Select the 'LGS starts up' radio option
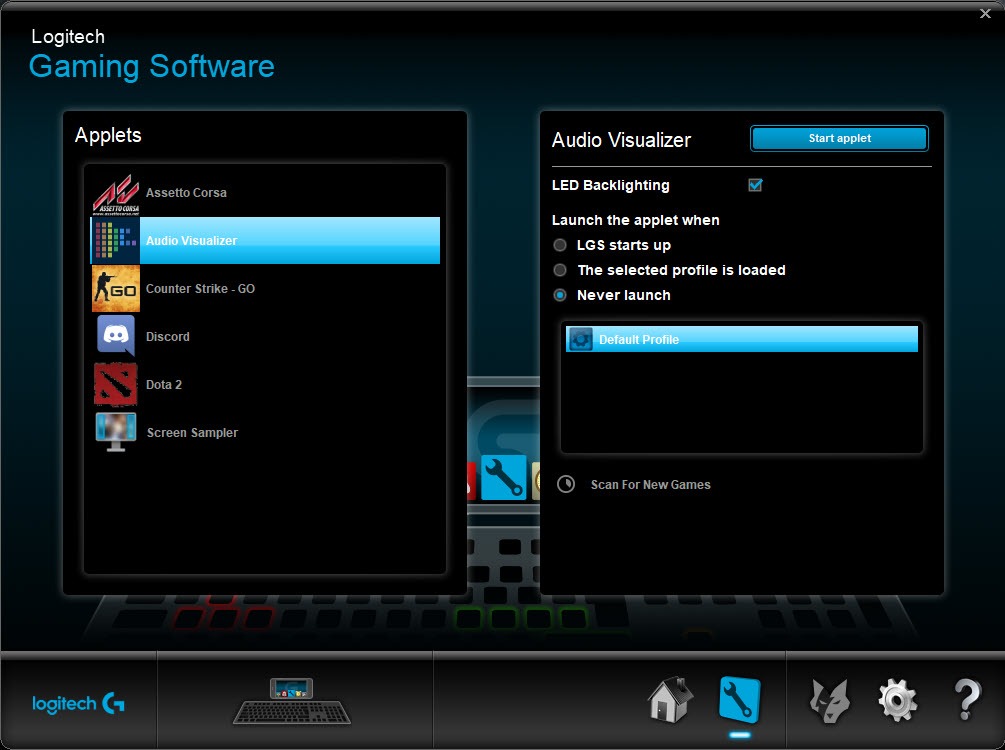 [560, 245]
